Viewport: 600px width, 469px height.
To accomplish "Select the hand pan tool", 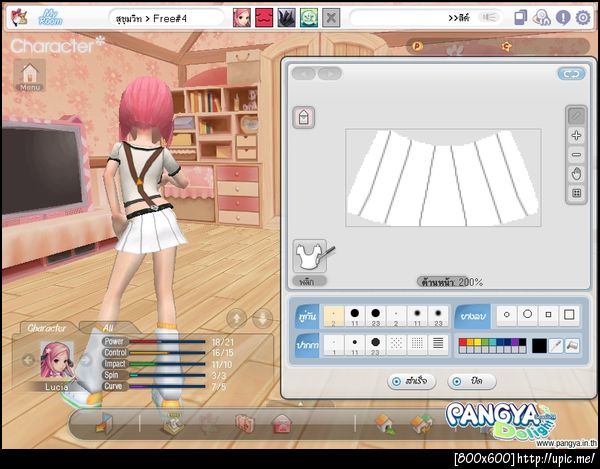I will pyautogui.click(x=576, y=174).
